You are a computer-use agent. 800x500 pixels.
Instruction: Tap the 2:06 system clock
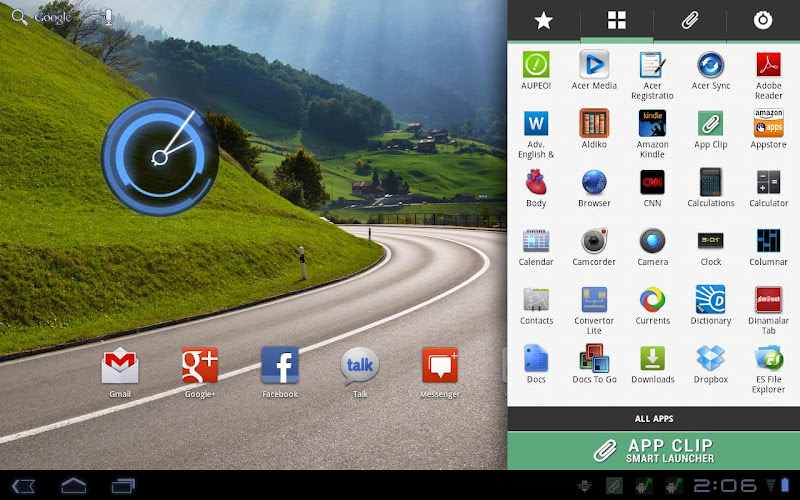pos(725,485)
